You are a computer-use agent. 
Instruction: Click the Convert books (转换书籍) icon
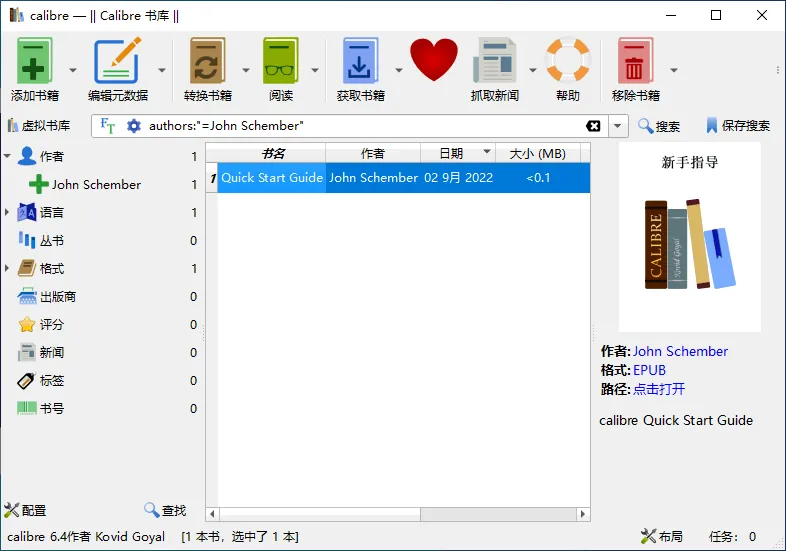(207, 61)
